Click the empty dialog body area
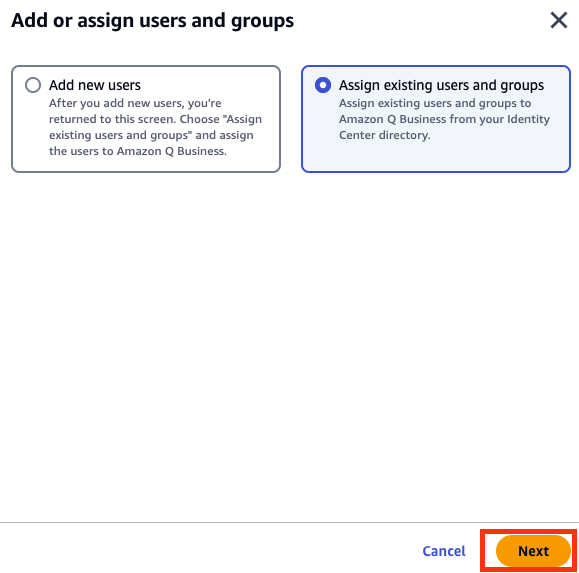The image size is (579, 573). [290, 347]
